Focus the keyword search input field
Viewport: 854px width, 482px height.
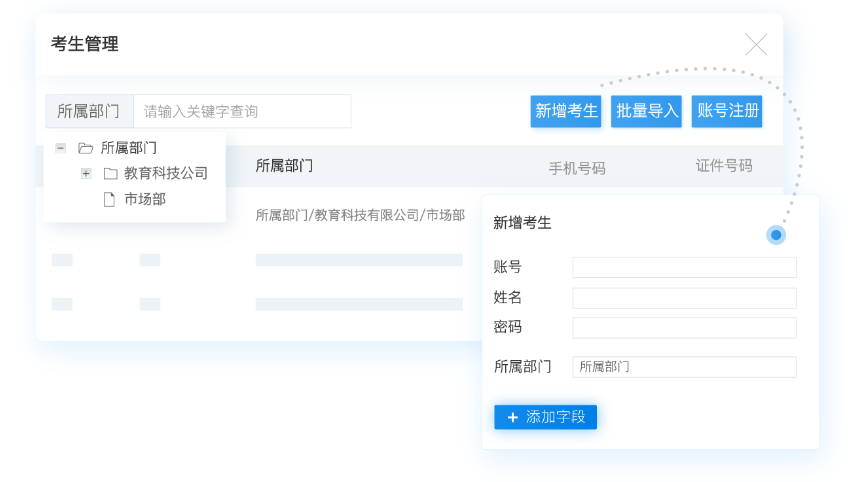click(x=242, y=111)
